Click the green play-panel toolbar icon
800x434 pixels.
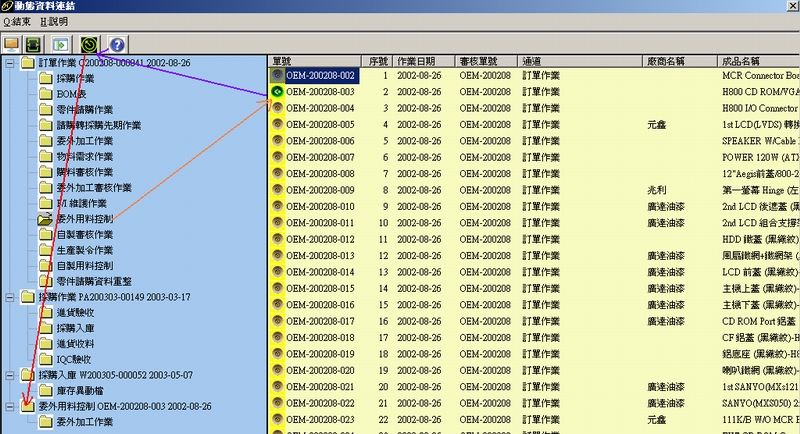[60, 44]
